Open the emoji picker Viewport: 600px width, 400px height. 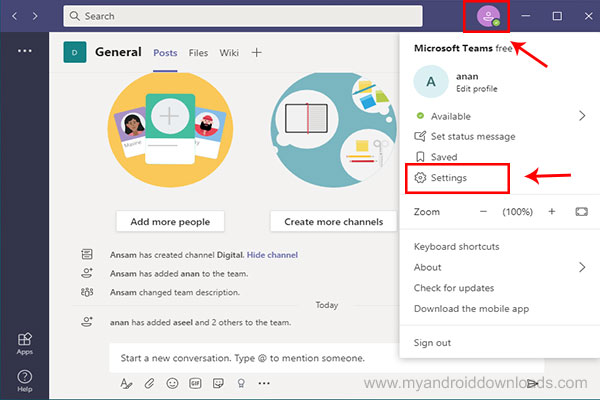[x=172, y=383]
